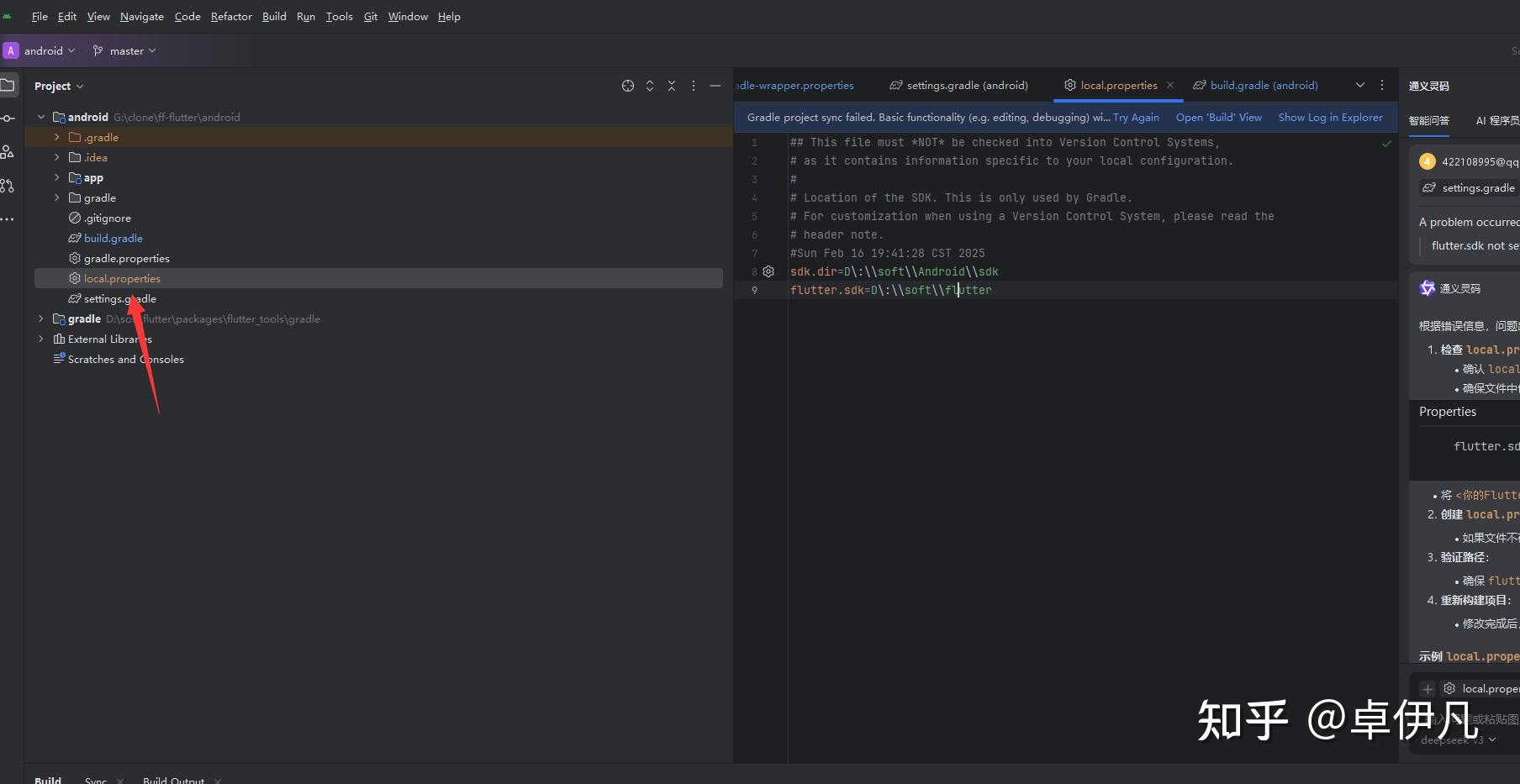Close the local.properties tab

click(1169, 85)
